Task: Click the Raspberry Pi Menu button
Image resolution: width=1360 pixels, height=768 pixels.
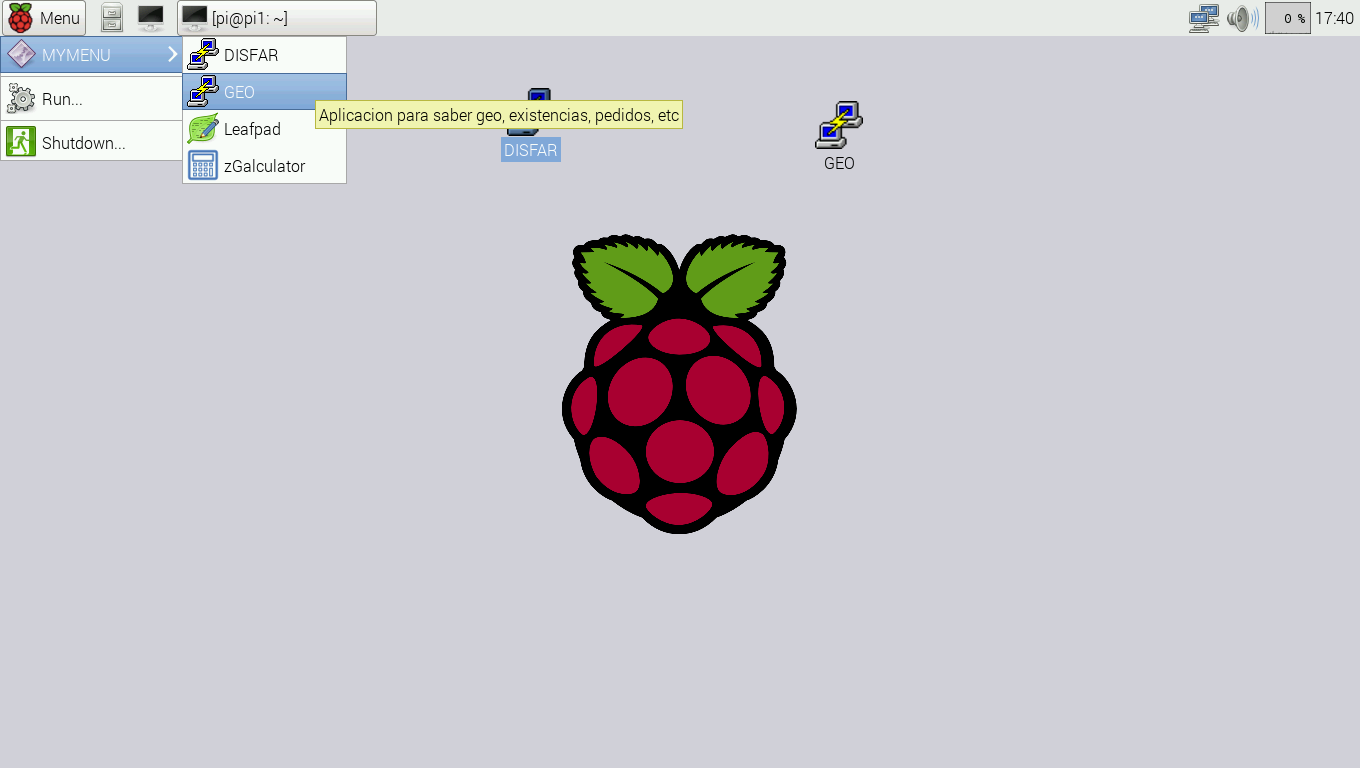Action: coord(44,18)
